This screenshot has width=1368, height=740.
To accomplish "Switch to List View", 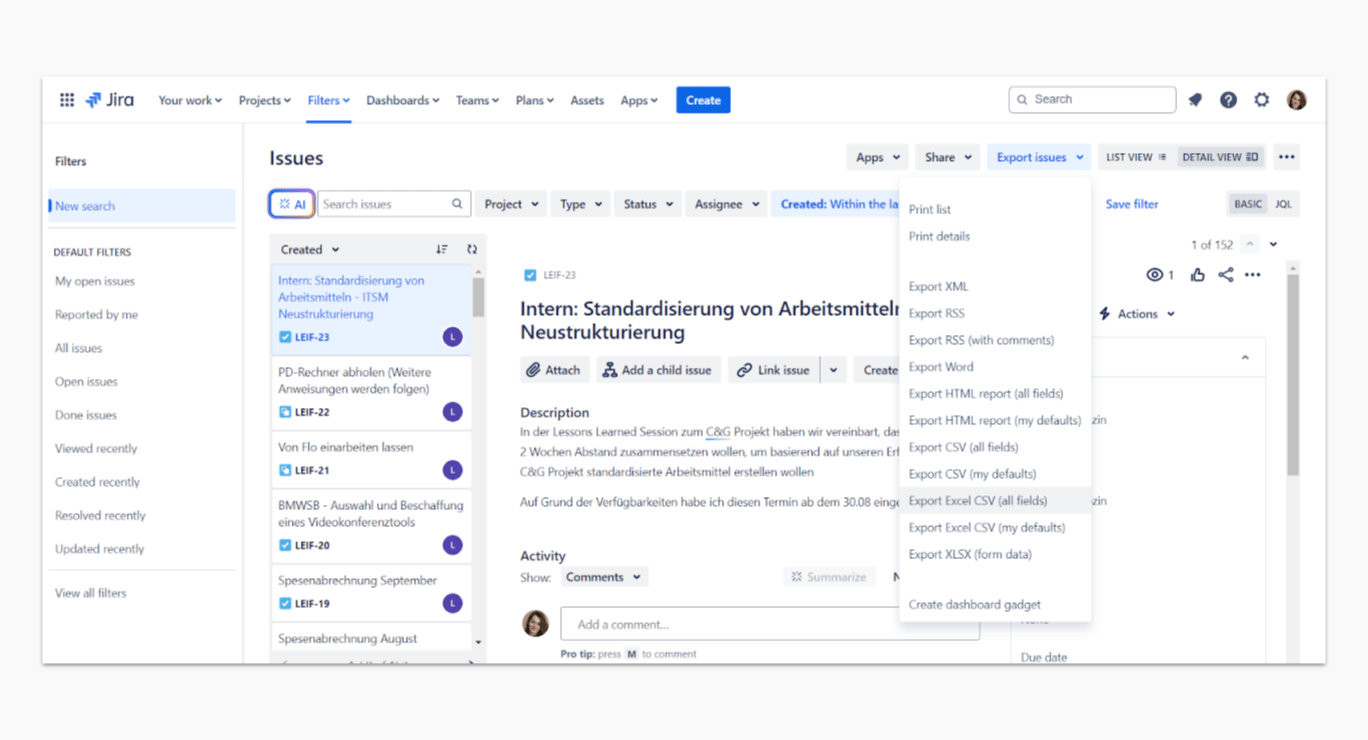I will click(x=1135, y=157).
